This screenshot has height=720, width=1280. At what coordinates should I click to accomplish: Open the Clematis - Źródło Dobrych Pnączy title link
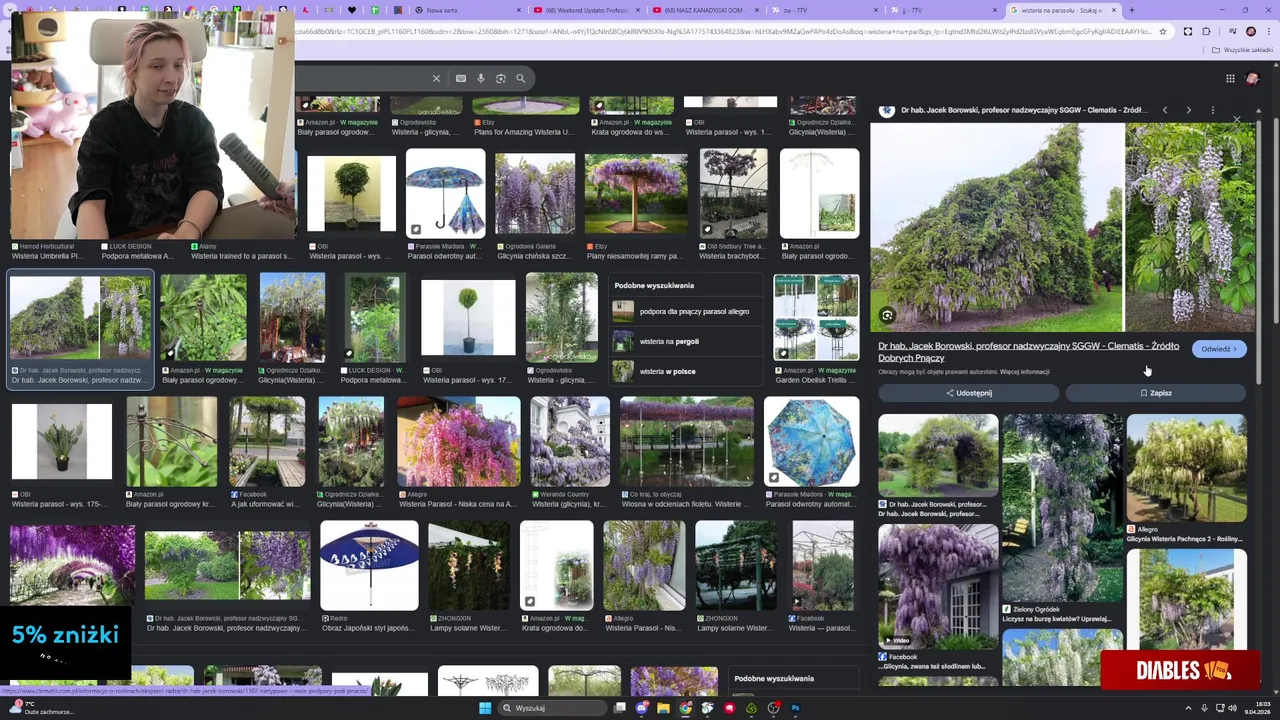[x=1028, y=351]
